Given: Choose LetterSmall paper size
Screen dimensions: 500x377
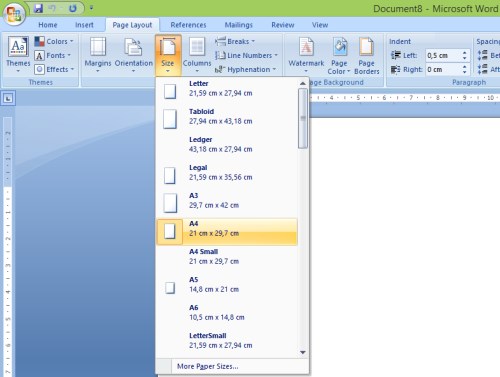Looking at the screenshot, I should 227,343.
